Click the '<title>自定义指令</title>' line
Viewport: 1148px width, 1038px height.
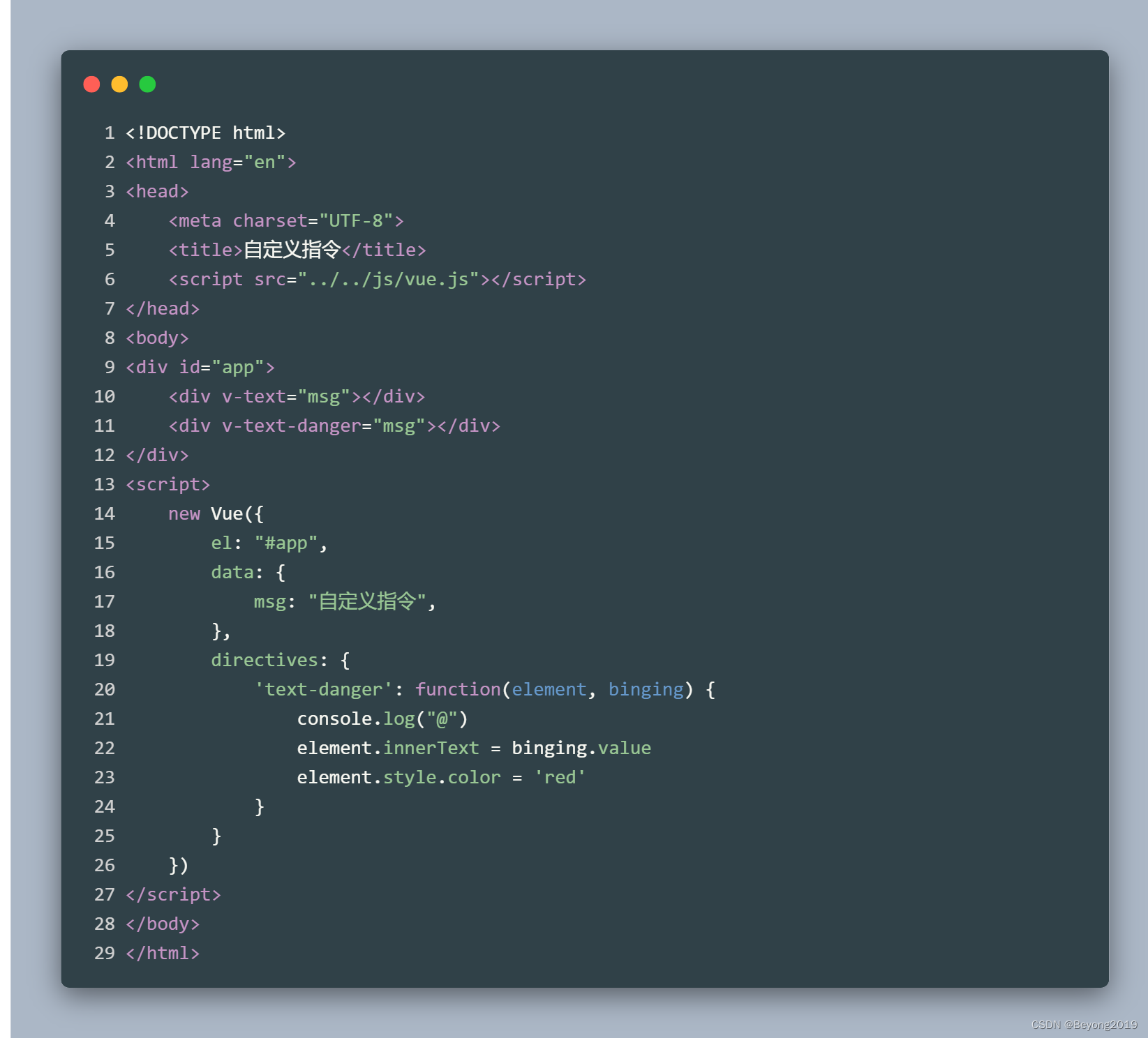point(297,250)
